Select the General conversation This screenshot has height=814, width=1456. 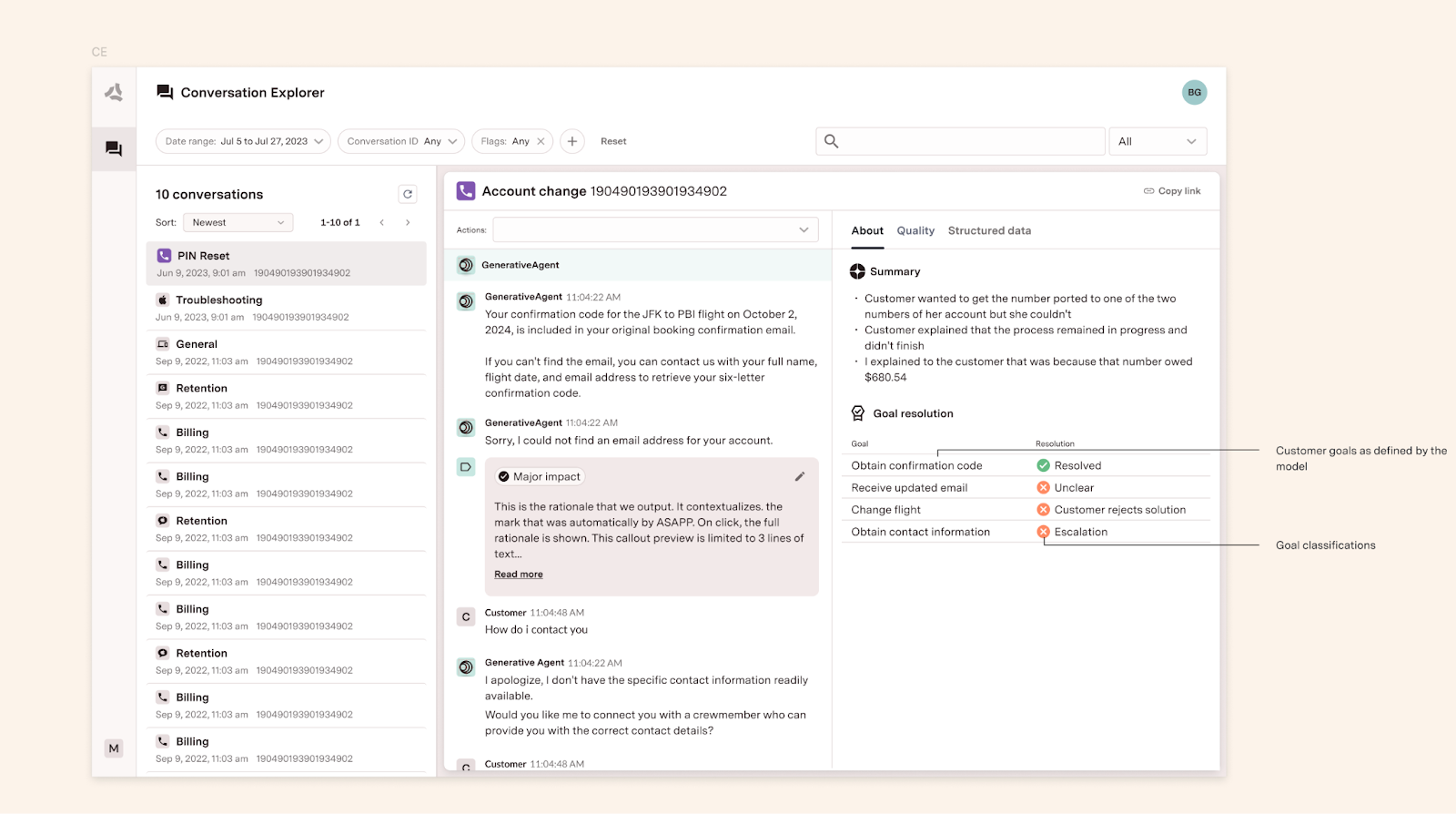(x=286, y=351)
